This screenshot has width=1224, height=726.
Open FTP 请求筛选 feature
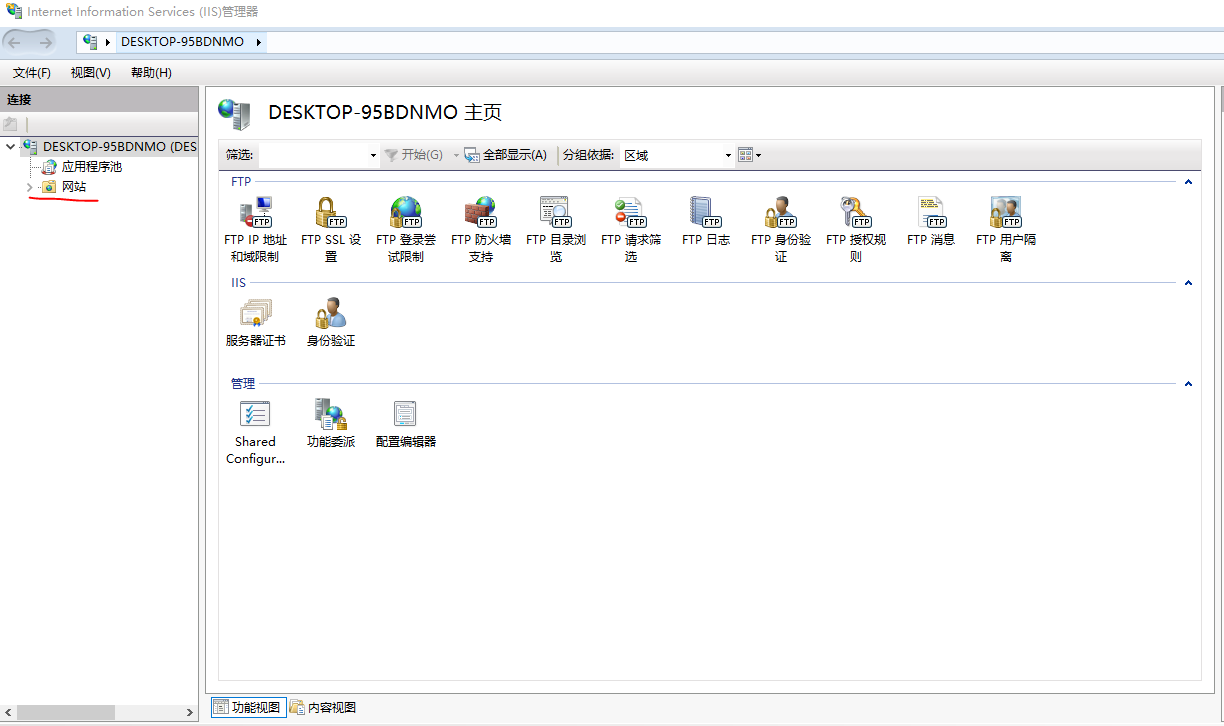[x=631, y=229]
